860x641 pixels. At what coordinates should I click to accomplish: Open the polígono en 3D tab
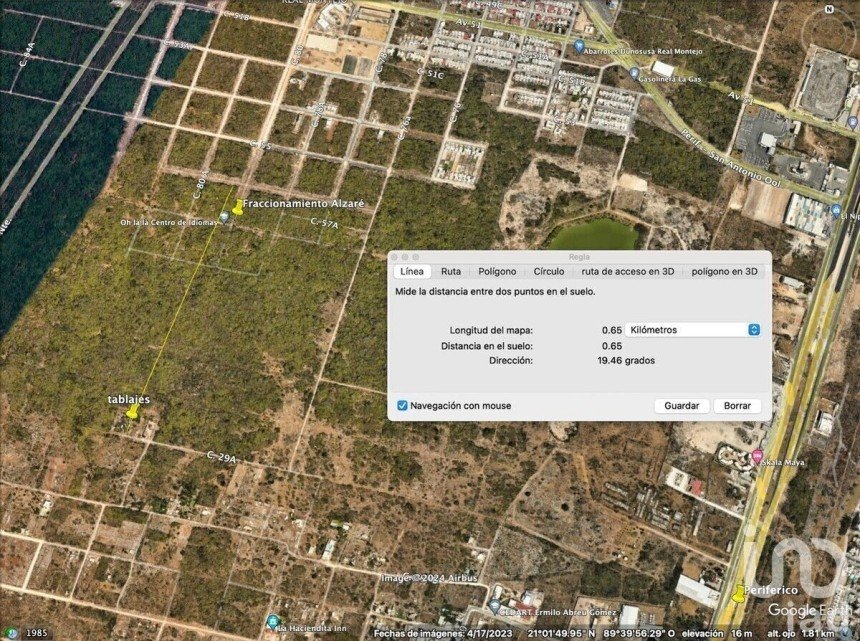pyautogui.click(x=724, y=271)
